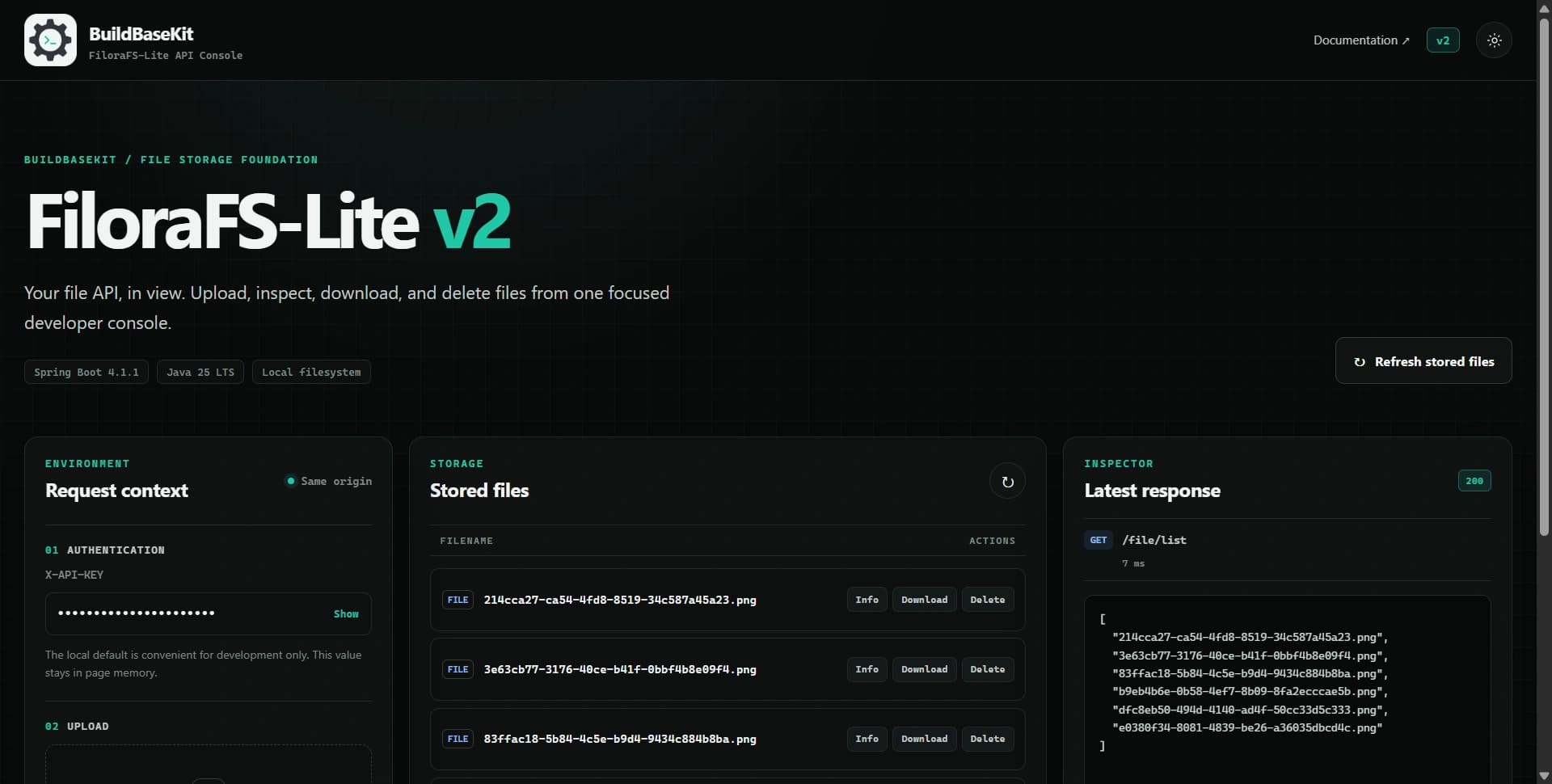
Task: Delete the 214cca27 png file
Action: (987, 600)
